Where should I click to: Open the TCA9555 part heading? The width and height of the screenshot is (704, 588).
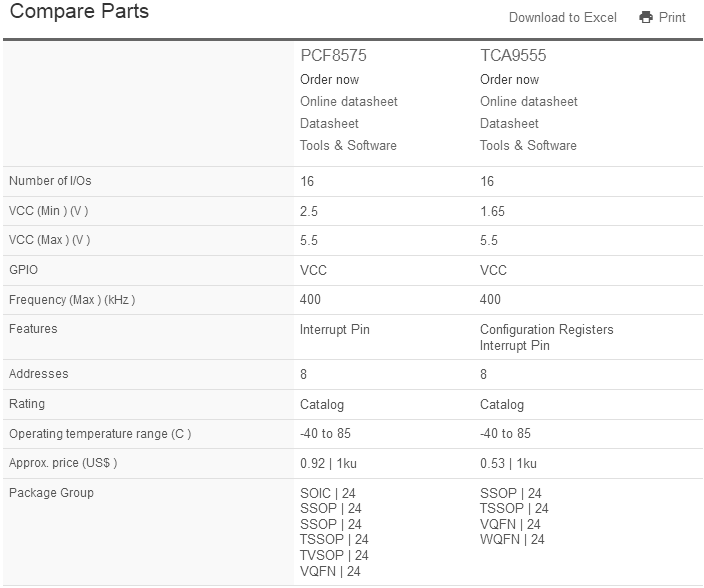[513, 56]
